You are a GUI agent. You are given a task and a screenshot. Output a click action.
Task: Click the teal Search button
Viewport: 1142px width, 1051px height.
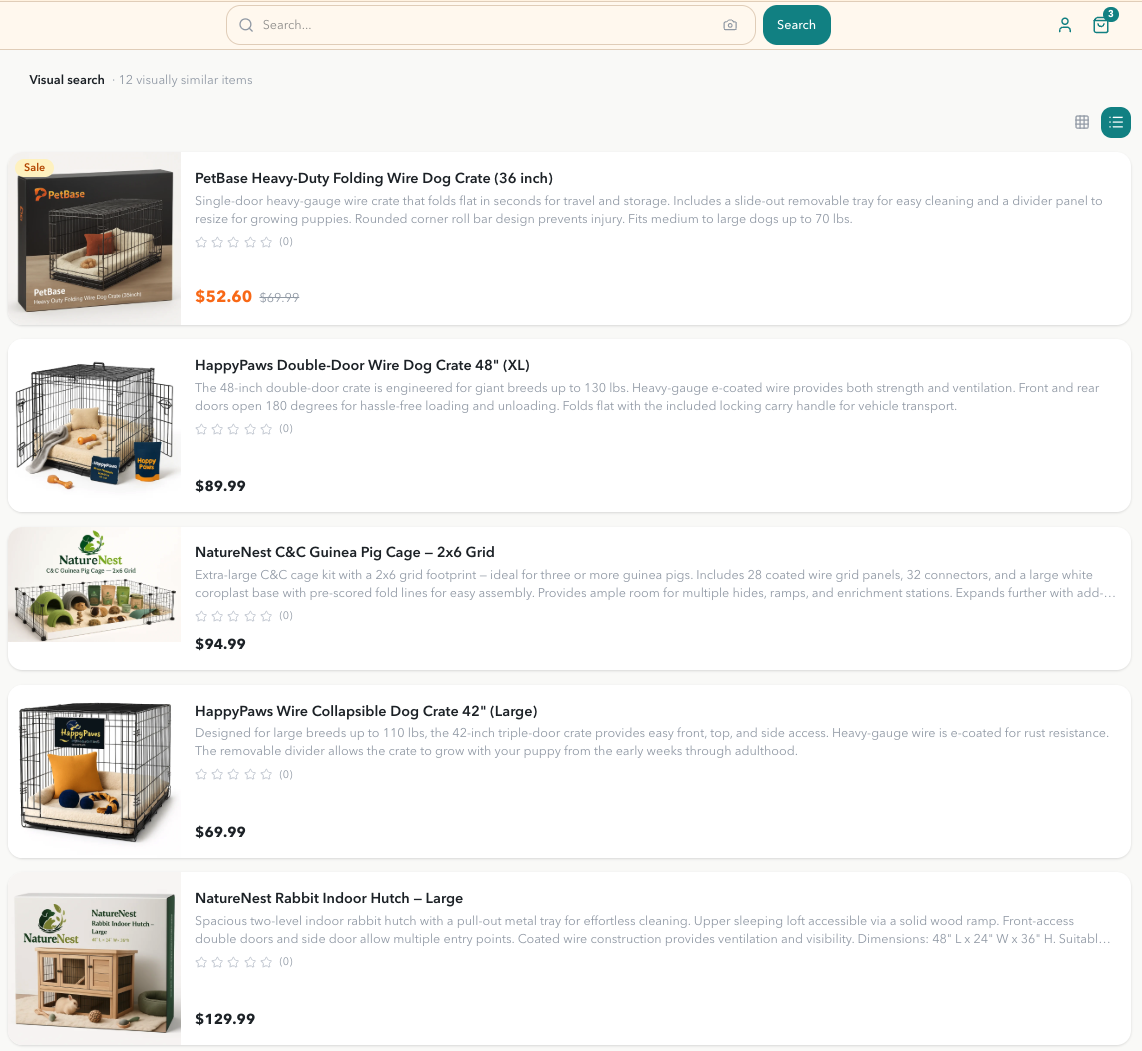click(x=797, y=25)
